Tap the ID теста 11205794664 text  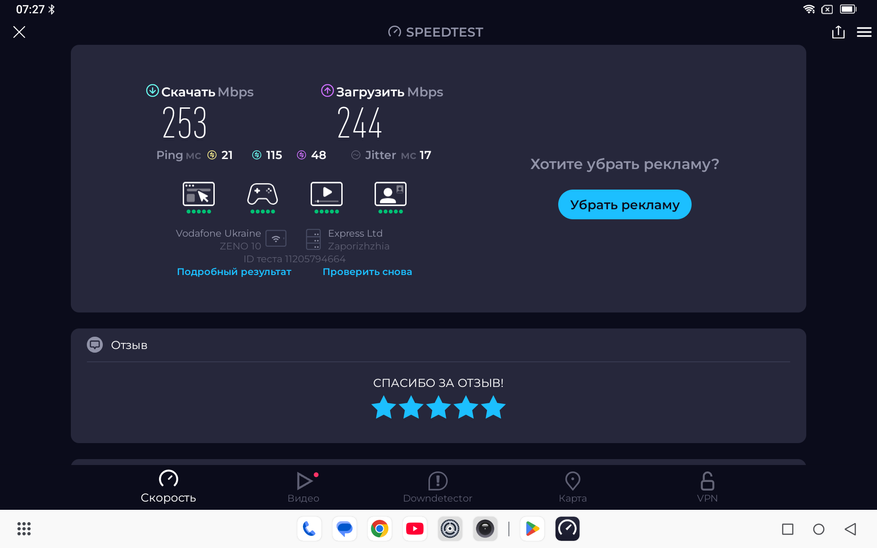click(x=294, y=259)
